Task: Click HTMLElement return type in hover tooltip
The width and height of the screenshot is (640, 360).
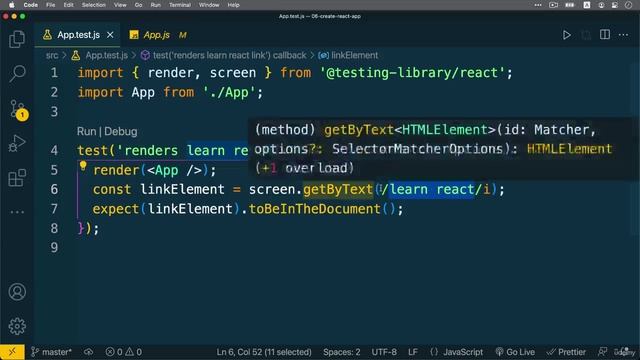Action: (569, 149)
